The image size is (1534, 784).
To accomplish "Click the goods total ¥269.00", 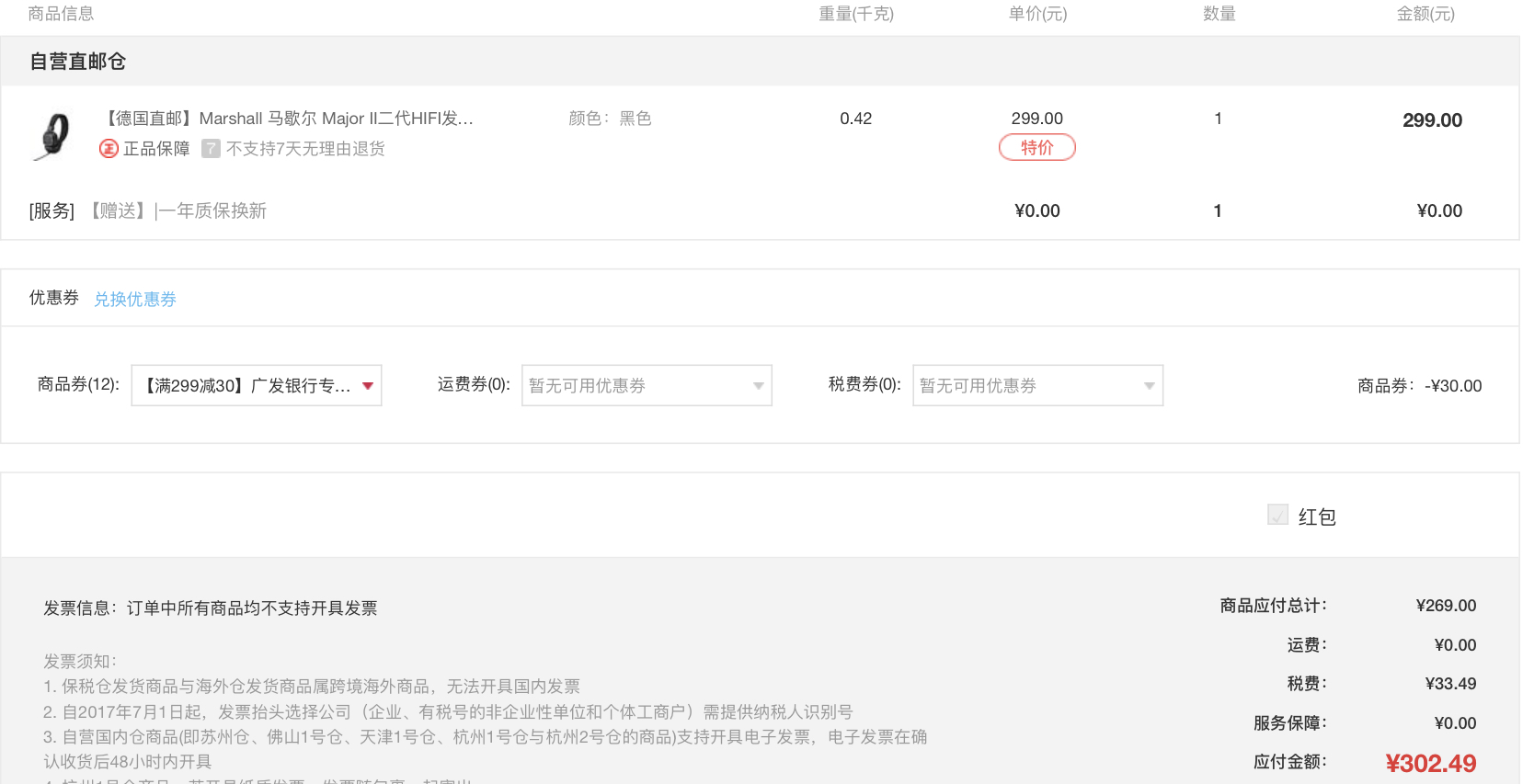I will click(1446, 606).
